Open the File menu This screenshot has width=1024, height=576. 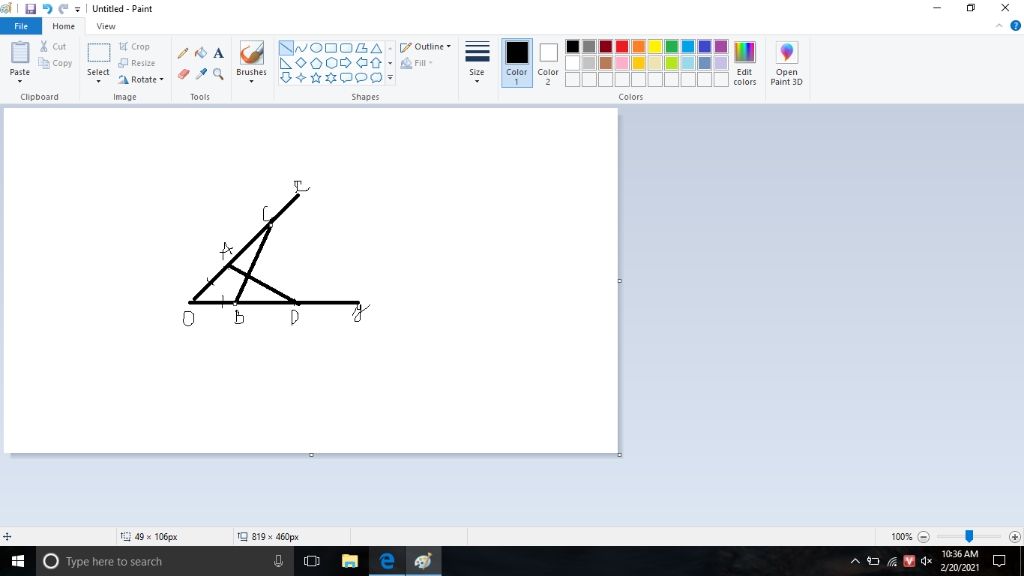21,26
